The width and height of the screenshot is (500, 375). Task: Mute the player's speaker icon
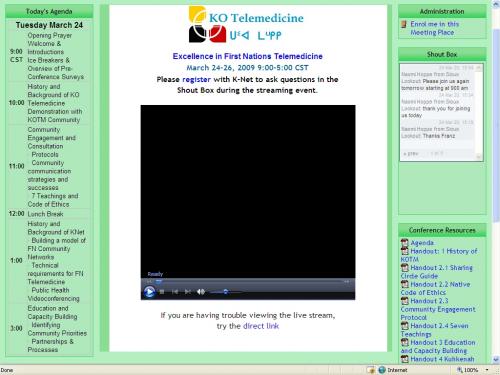(201, 292)
